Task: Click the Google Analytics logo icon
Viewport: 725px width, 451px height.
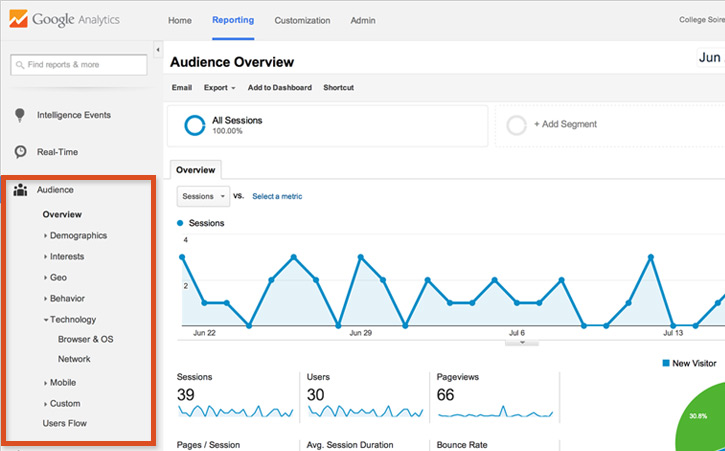Action: [x=19, y=20]
